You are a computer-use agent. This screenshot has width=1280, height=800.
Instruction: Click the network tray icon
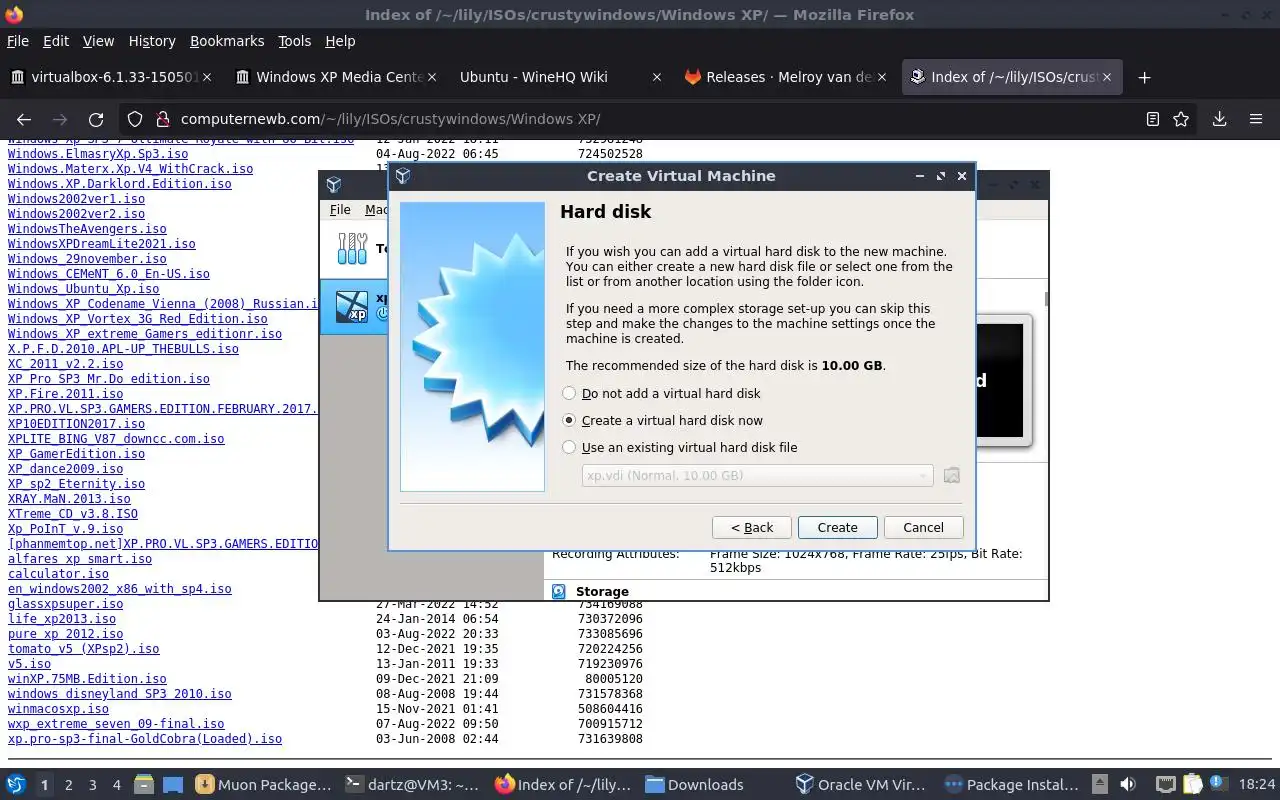click(1165, 785)
